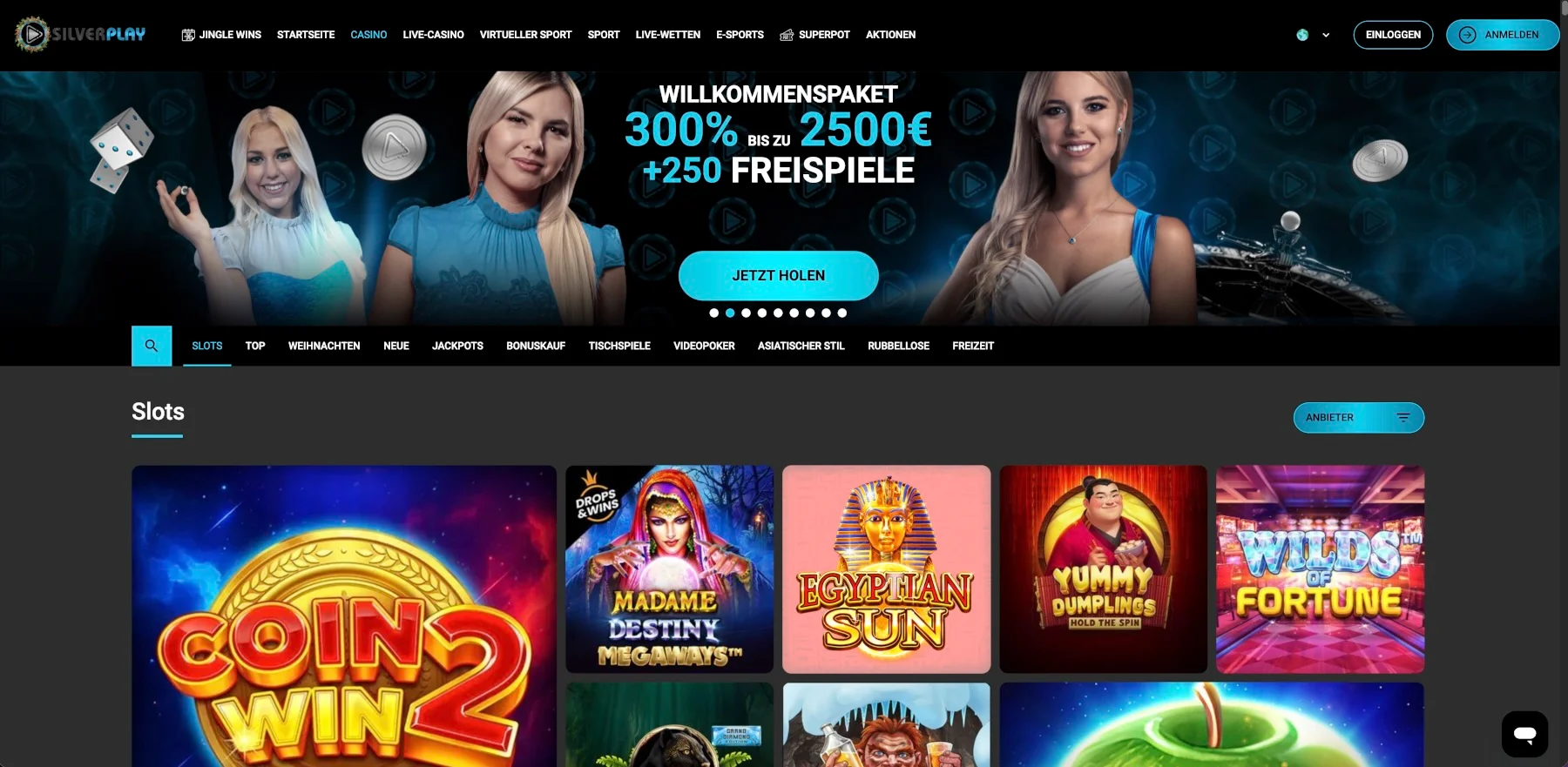1568x767 pixels.
Task: Click the SilverPlay logo
Action: click(80, 34)
